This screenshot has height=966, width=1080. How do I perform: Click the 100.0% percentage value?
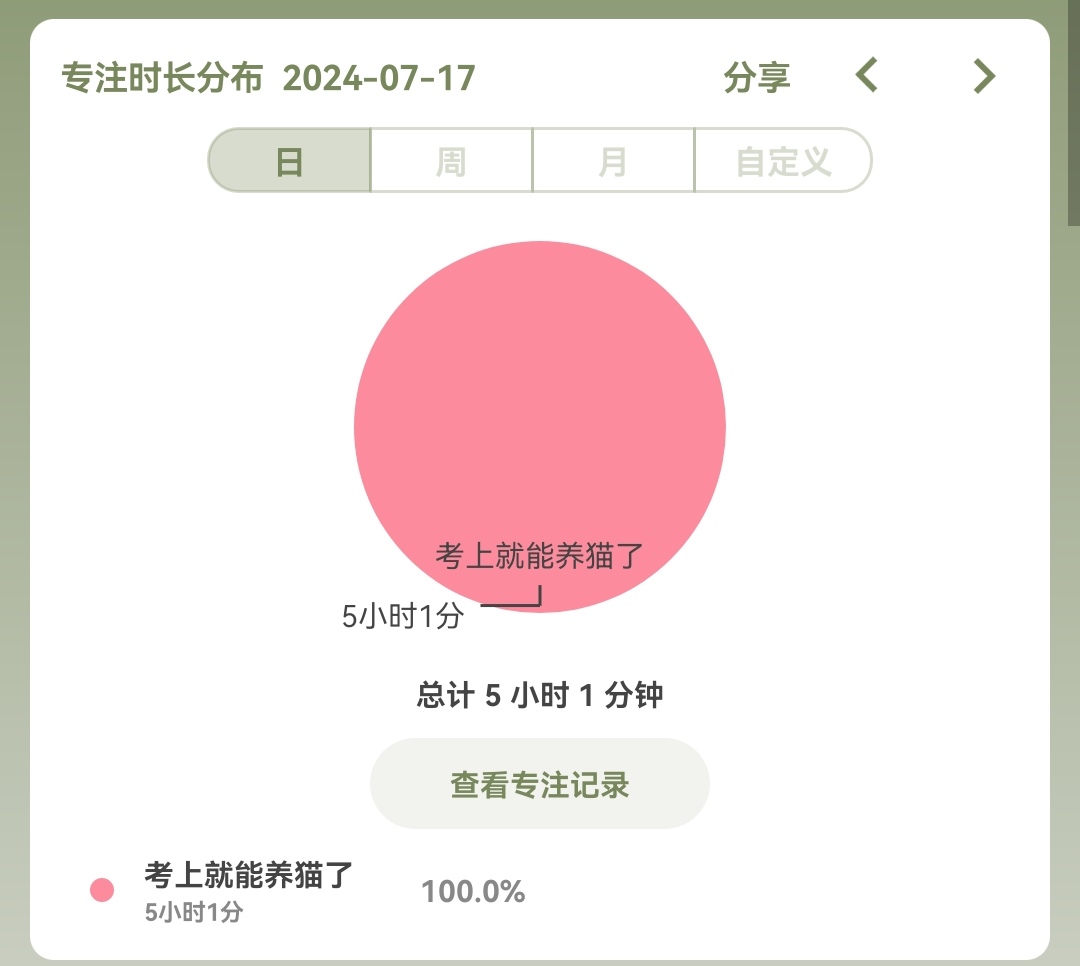473,891
